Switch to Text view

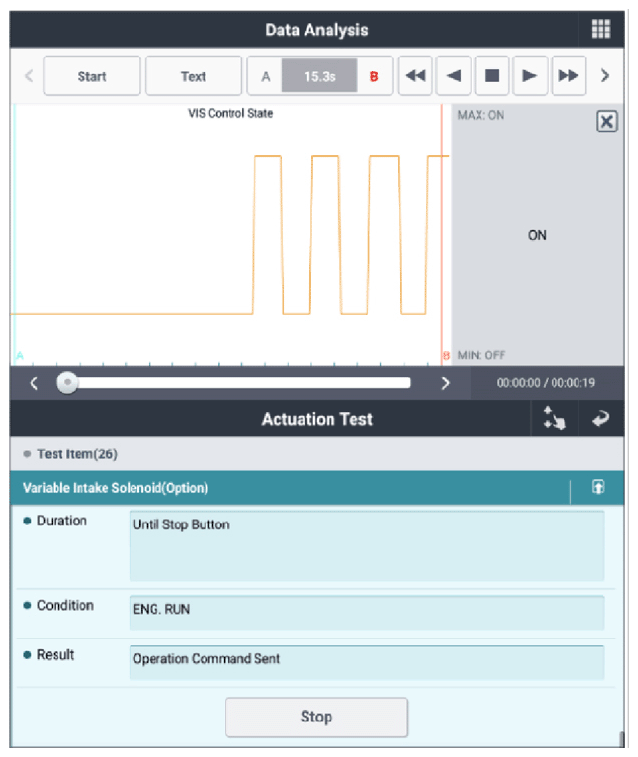coord(193,76)
